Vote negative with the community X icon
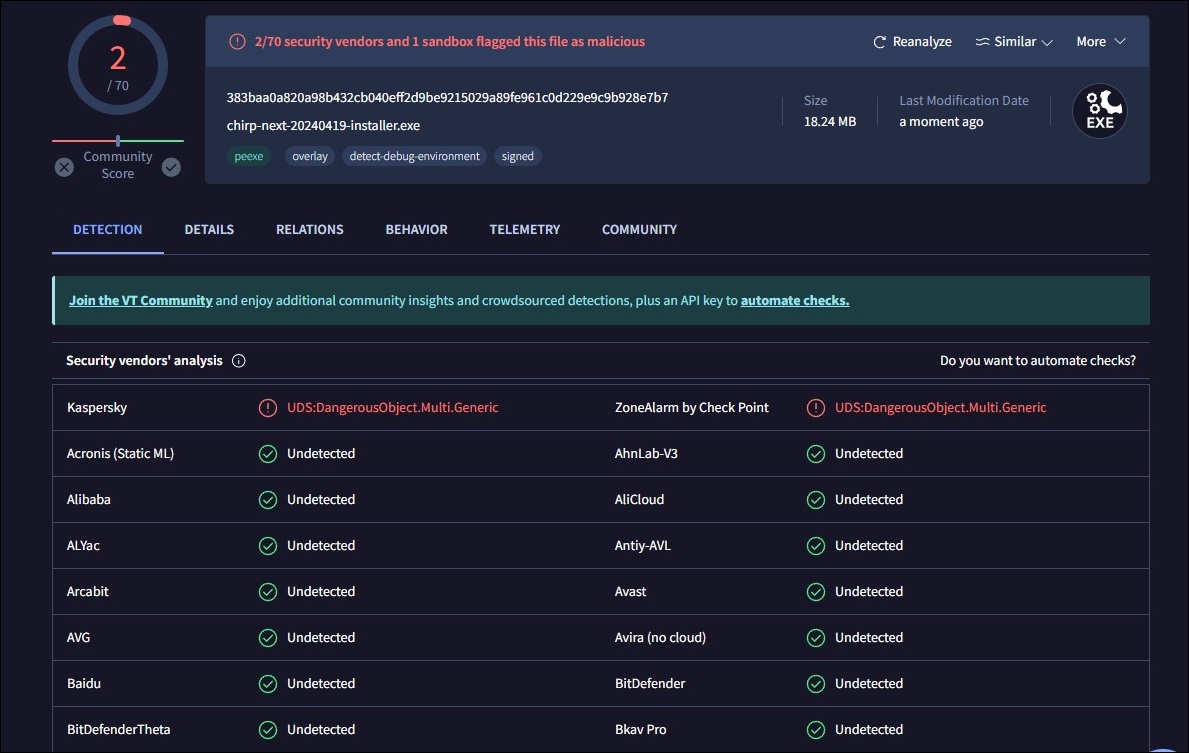 [64, 167]
